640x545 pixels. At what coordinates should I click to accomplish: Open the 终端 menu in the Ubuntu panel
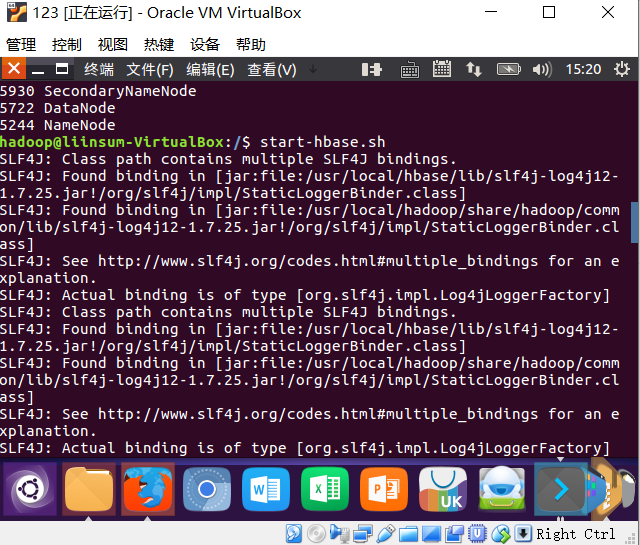pyautogui.click(x=99, y=69)
